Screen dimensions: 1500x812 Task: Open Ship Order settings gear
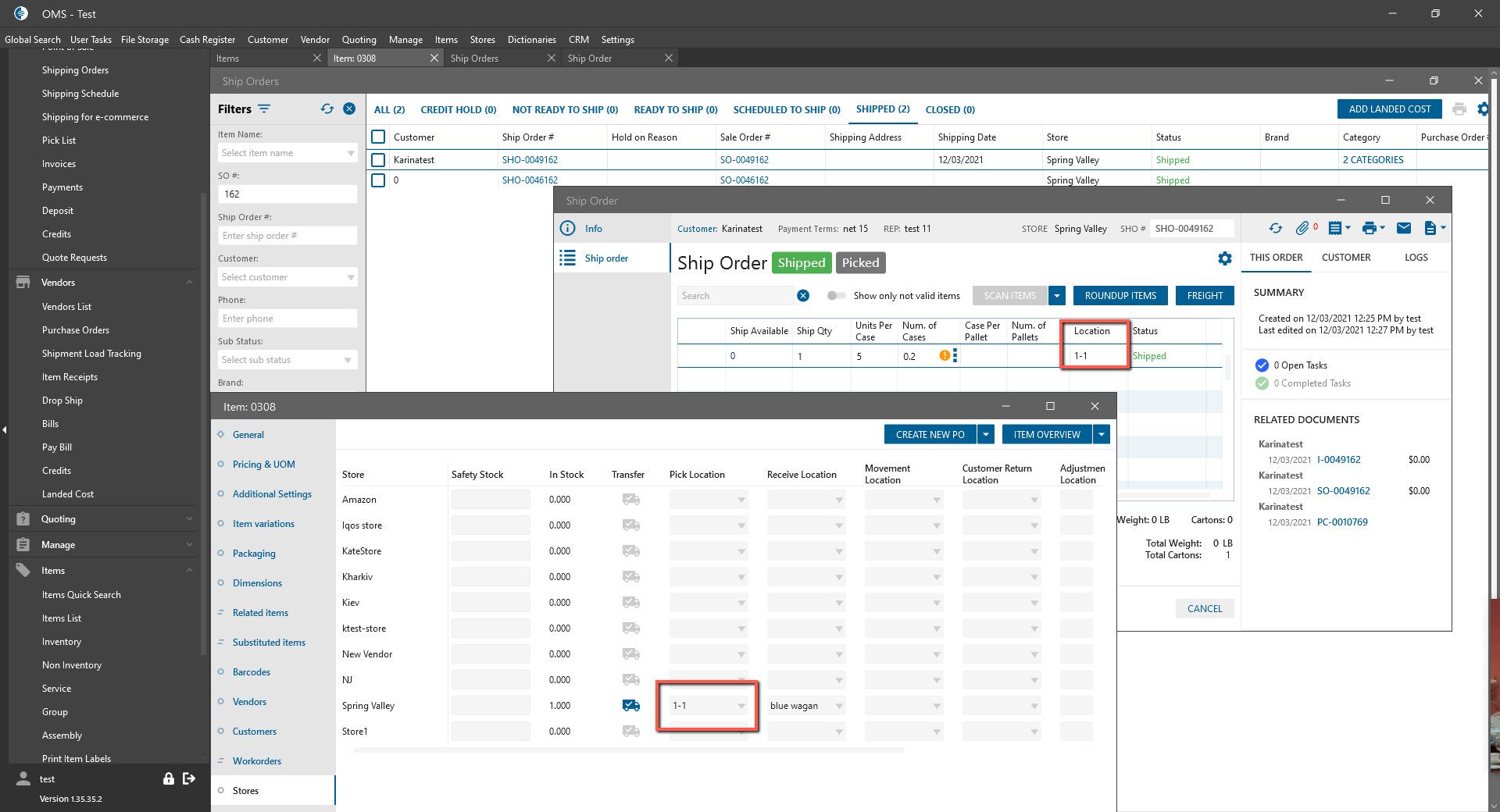(x=1224, y=258)
